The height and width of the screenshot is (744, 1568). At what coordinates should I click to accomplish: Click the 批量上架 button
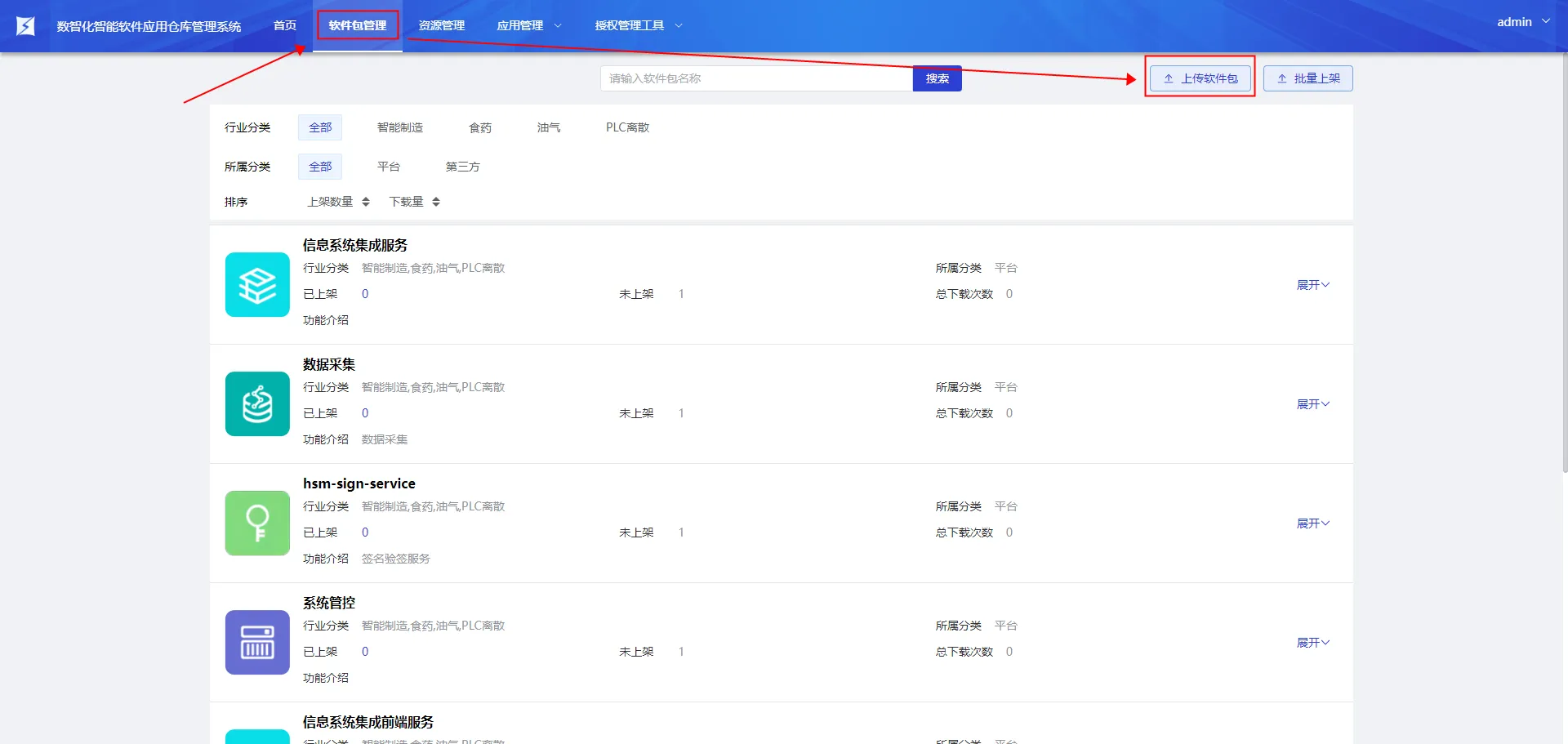pos(1307,78)
